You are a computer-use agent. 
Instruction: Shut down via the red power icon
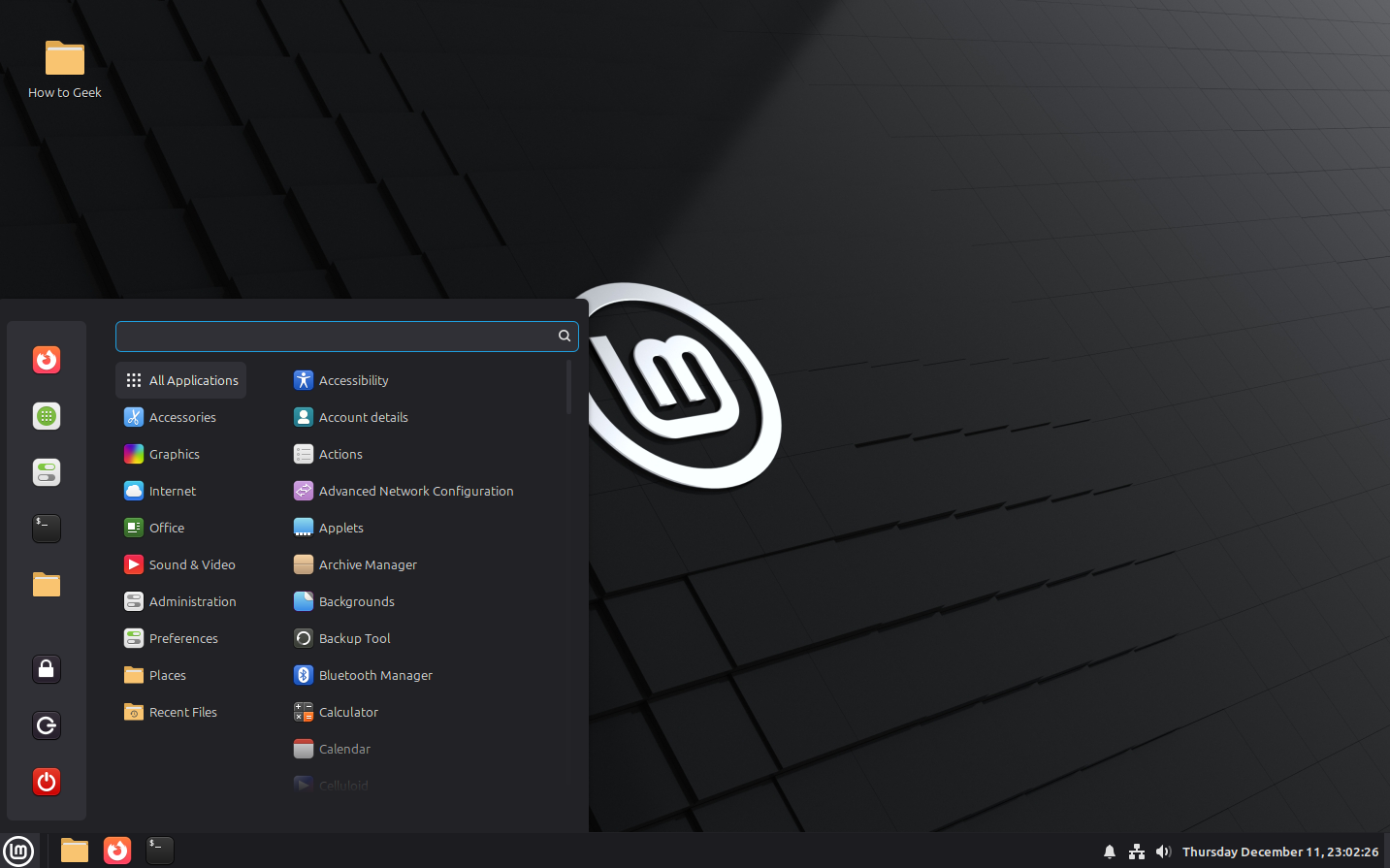tap(46, 782)
